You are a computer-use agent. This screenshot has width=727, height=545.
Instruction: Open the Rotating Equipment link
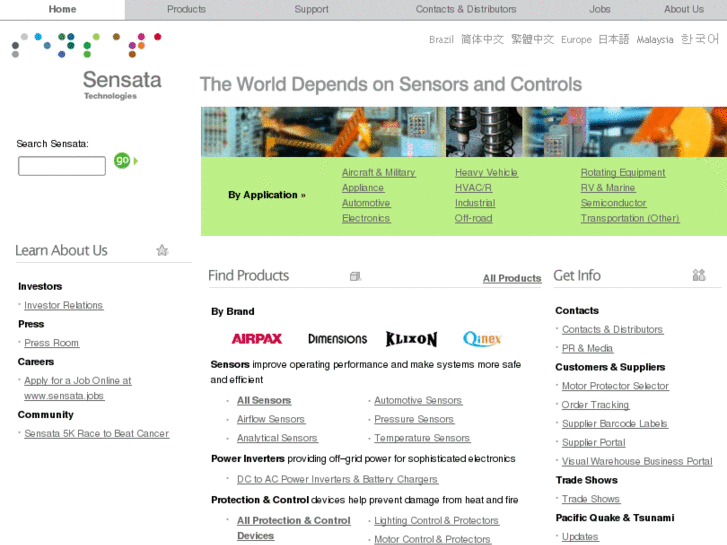pyautogui.click(x=623, y=173)
